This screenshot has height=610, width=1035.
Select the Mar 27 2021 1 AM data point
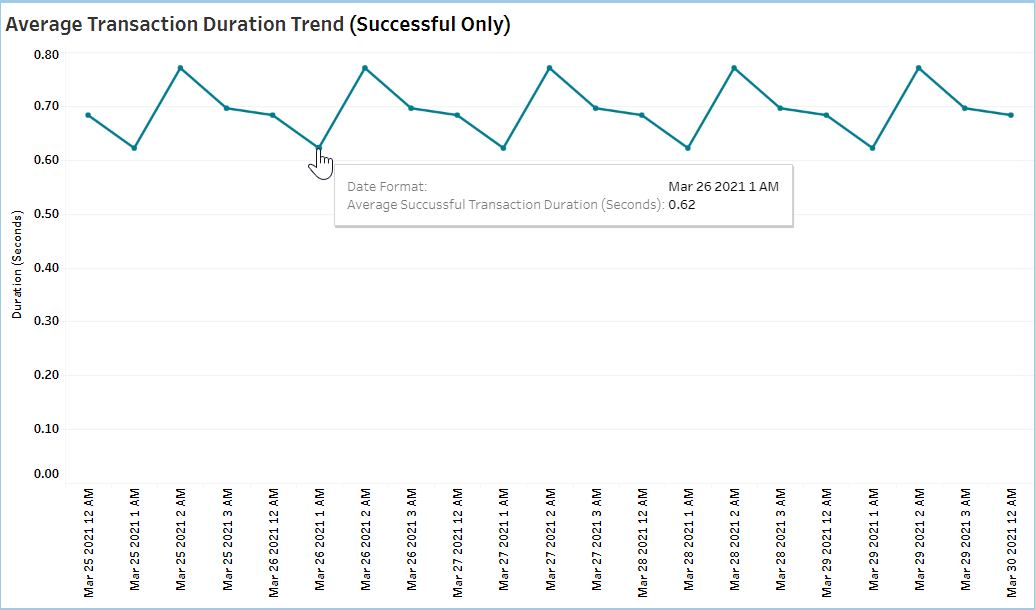503,148
